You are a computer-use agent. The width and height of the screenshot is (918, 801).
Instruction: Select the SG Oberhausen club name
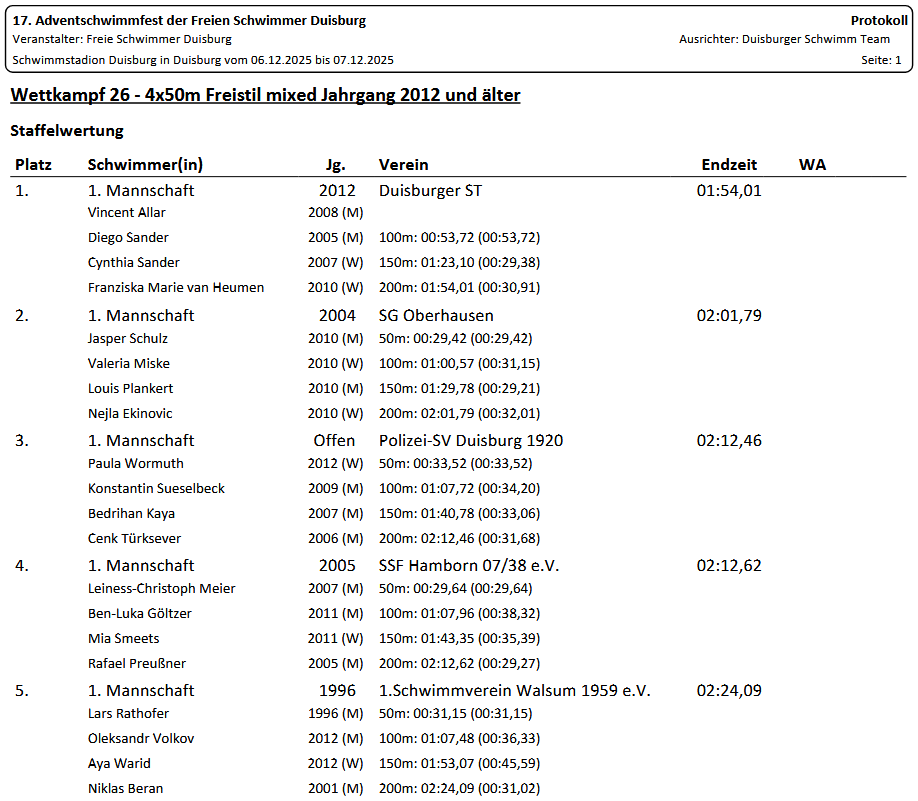(x=436, y=315)
